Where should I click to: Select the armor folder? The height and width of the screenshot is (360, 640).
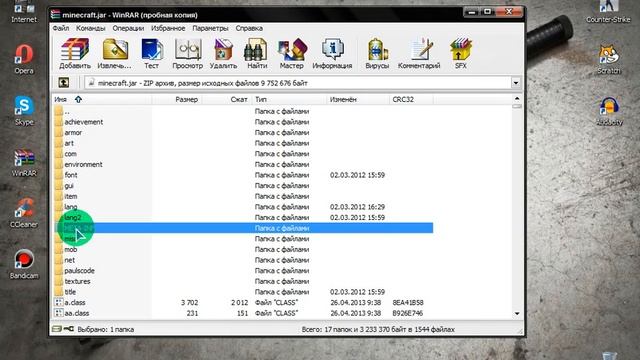click(x=73, y=133)
